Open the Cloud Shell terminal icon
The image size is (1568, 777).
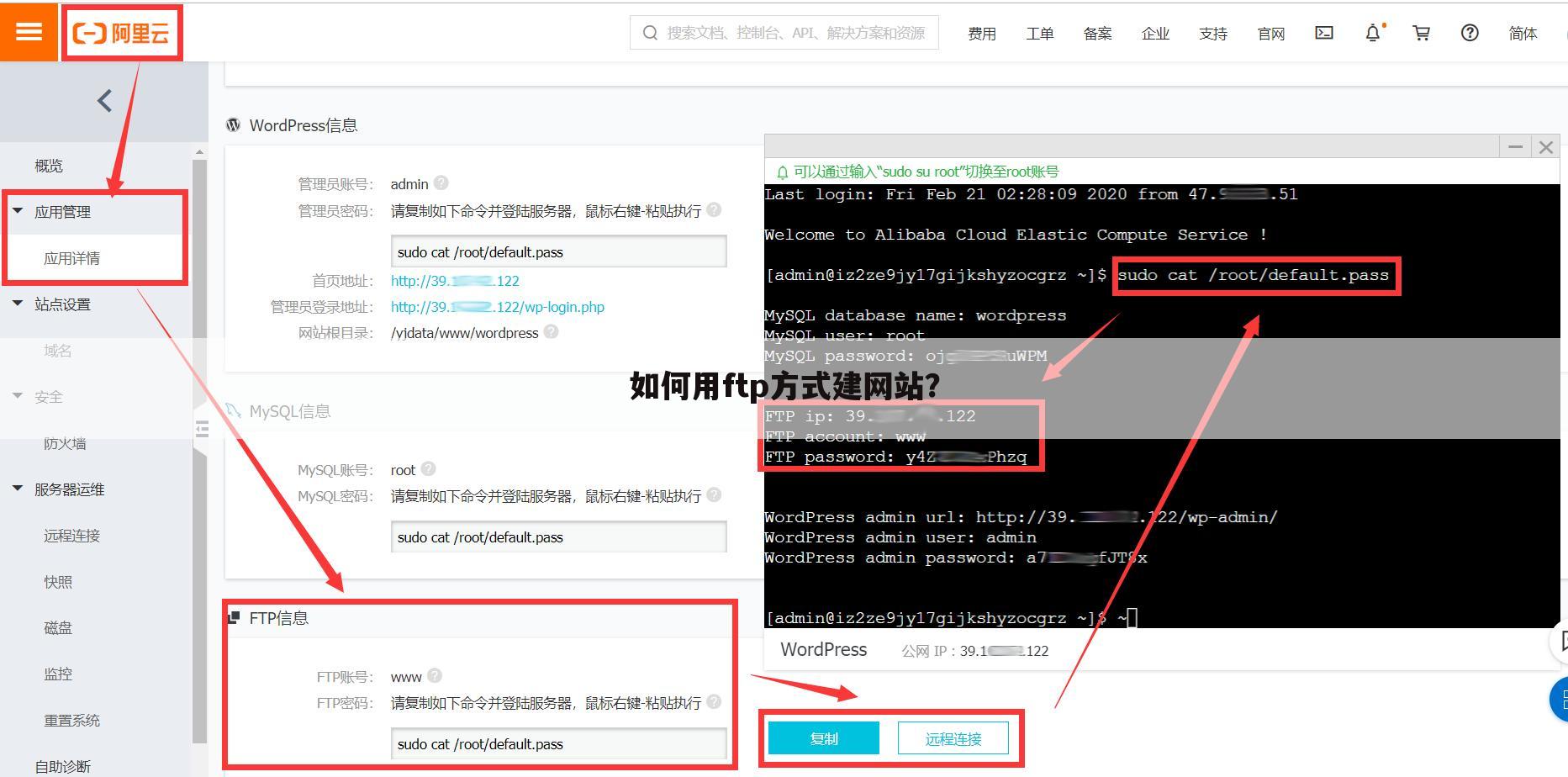click(x=1324, y=33)
